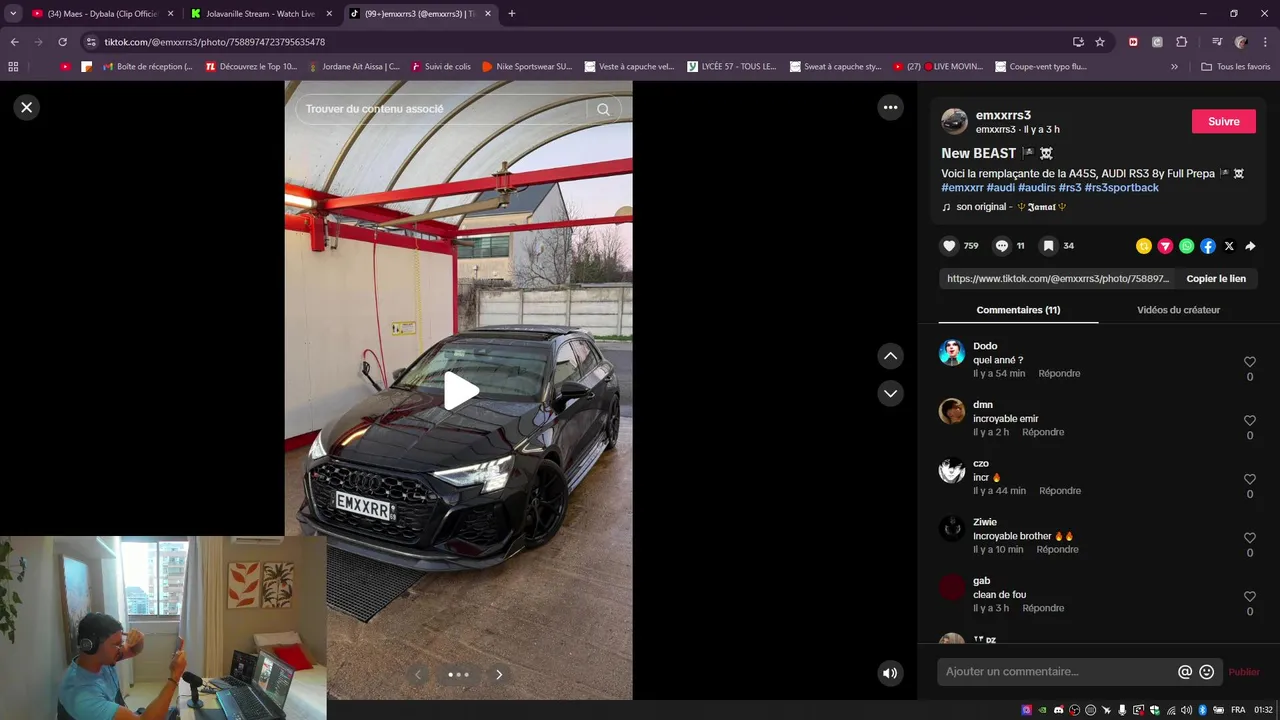Like dmn's comment

(1250, 421)
